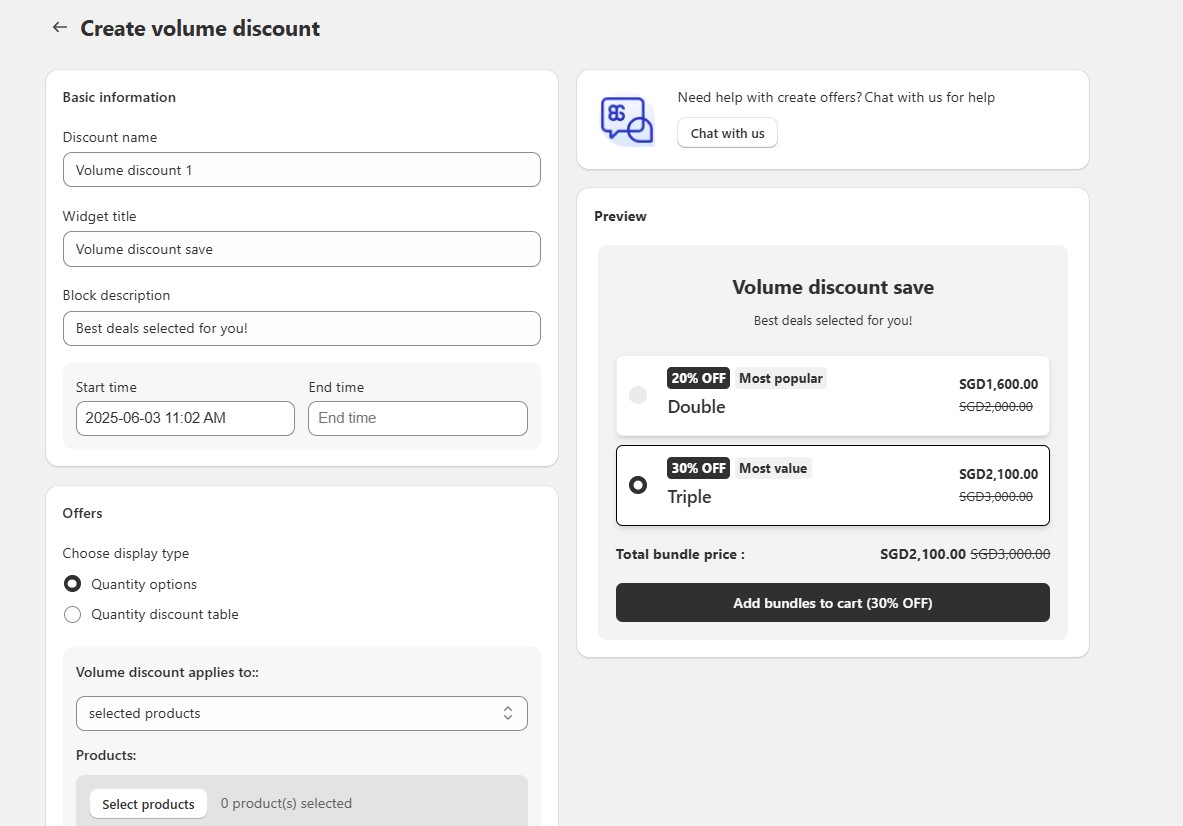1183x826 pixels.
Task: Click the Total bundle price label
Action: pyautogui.click(x=681, y=554)
